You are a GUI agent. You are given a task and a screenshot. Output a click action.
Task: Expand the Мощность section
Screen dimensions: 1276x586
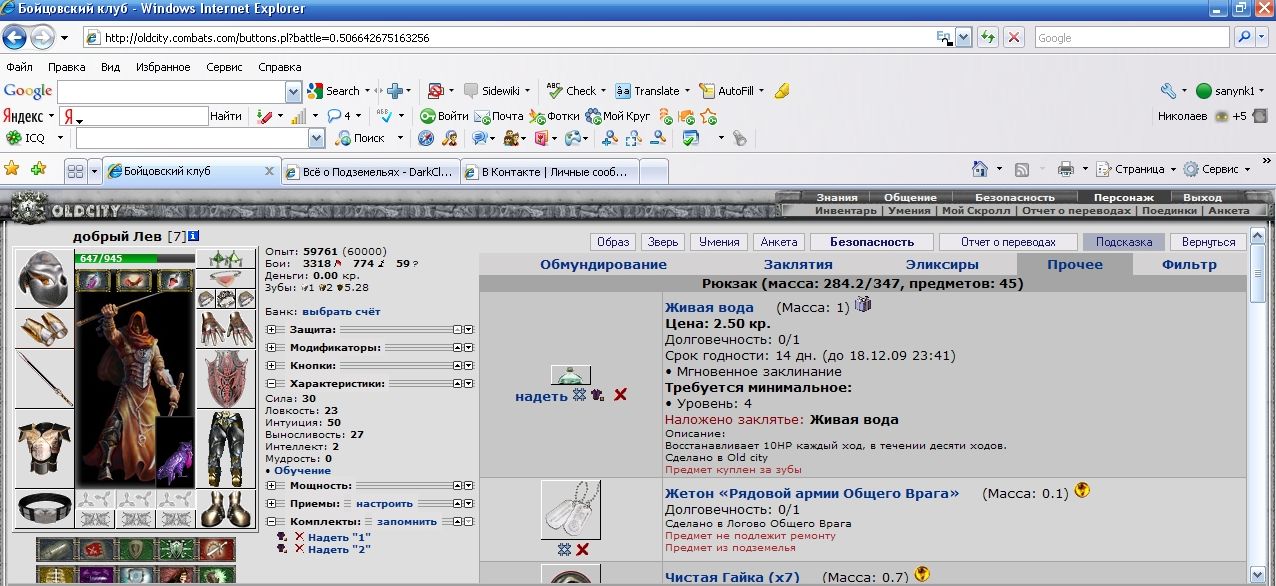coord(271,485)
